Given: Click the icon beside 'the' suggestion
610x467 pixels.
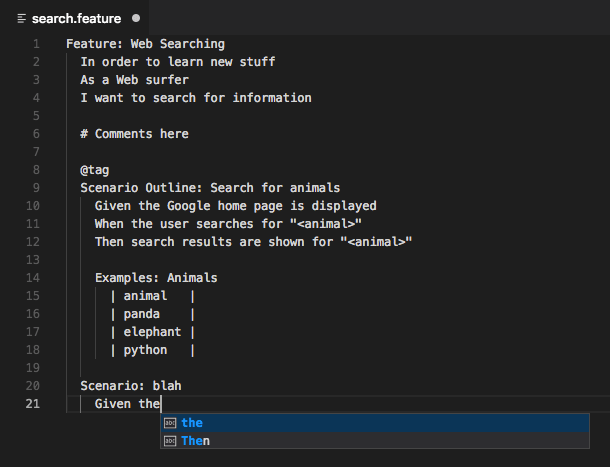Looking at the screenshot, I should 170,423.
